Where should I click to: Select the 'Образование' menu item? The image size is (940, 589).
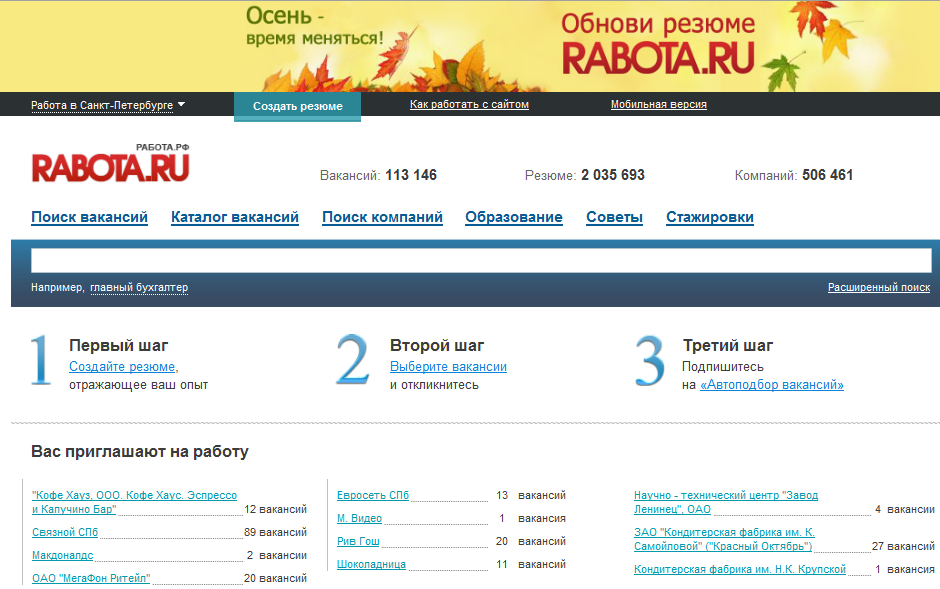514,217
